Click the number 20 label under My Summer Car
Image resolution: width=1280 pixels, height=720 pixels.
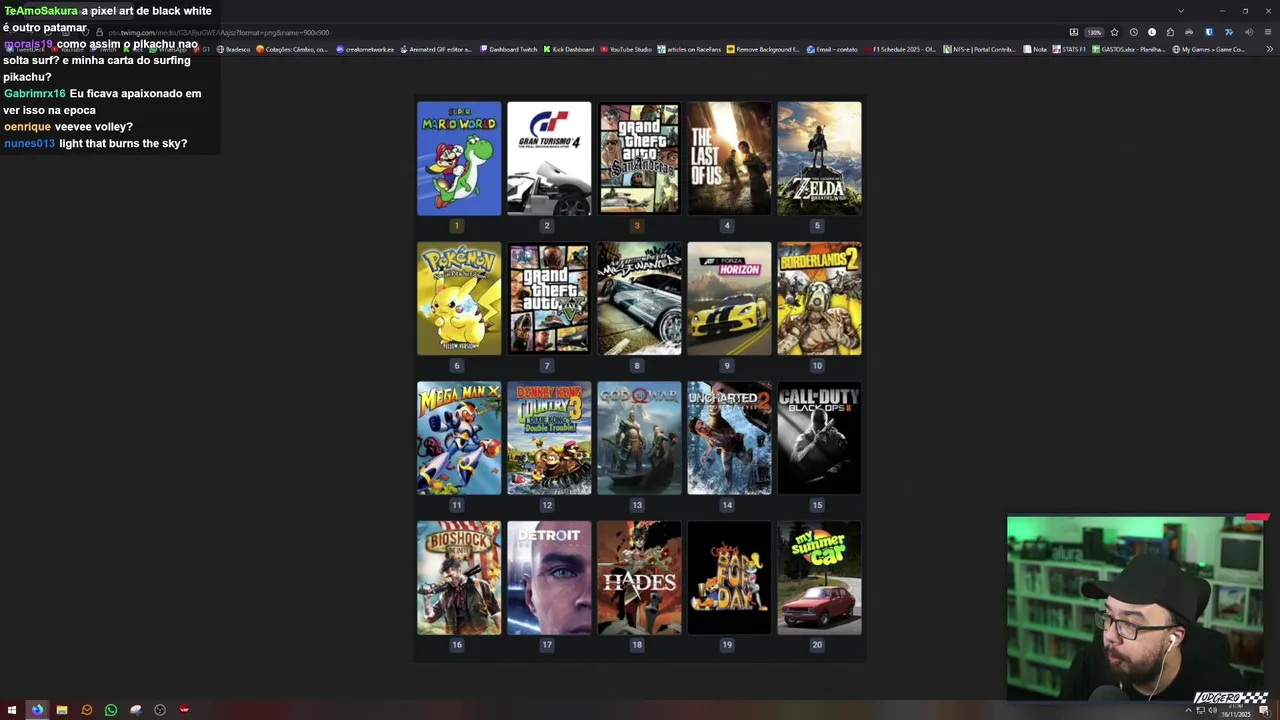coord(817,645)
